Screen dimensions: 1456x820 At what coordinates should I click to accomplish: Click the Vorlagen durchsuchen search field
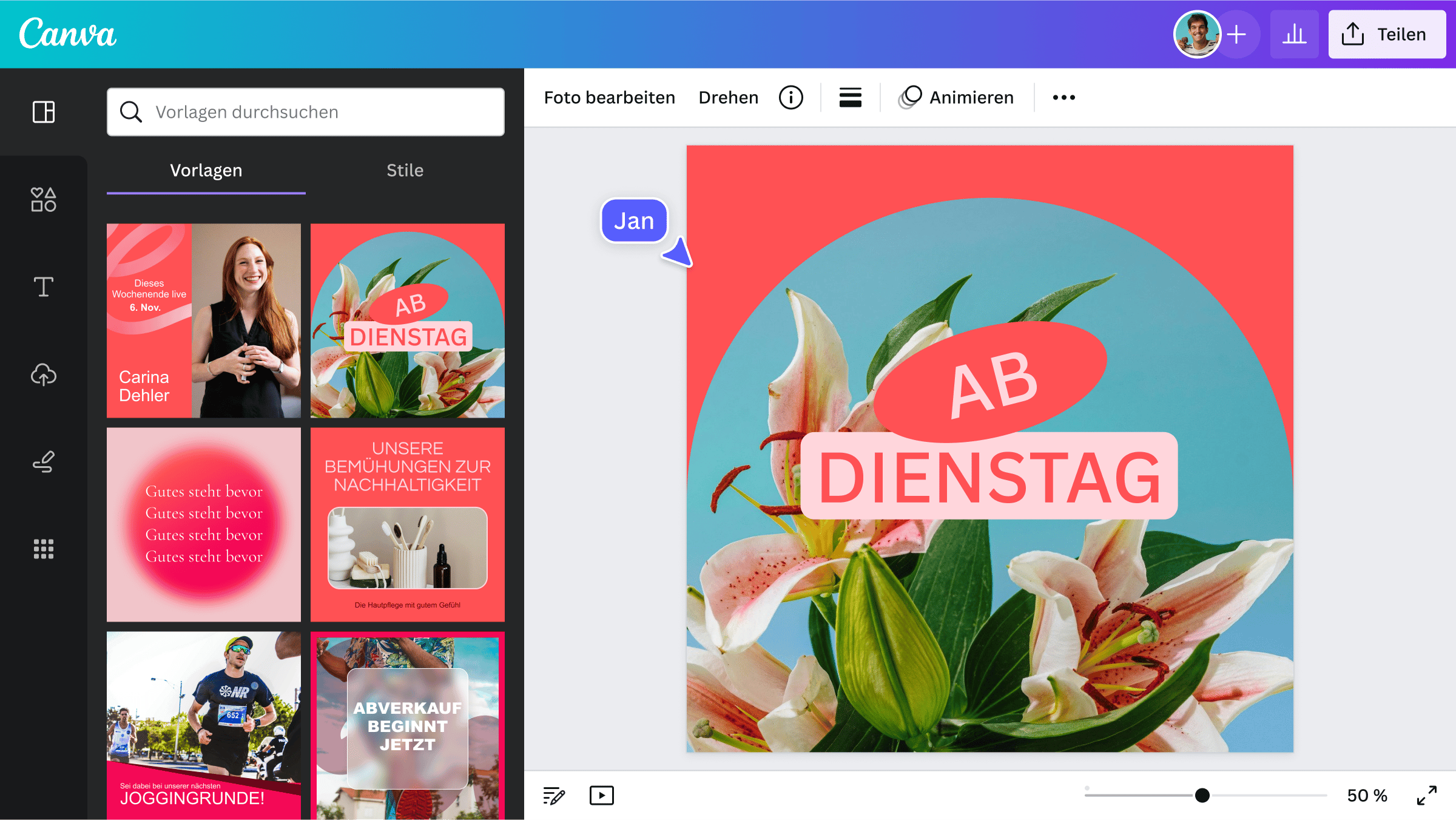pos(305,112)
